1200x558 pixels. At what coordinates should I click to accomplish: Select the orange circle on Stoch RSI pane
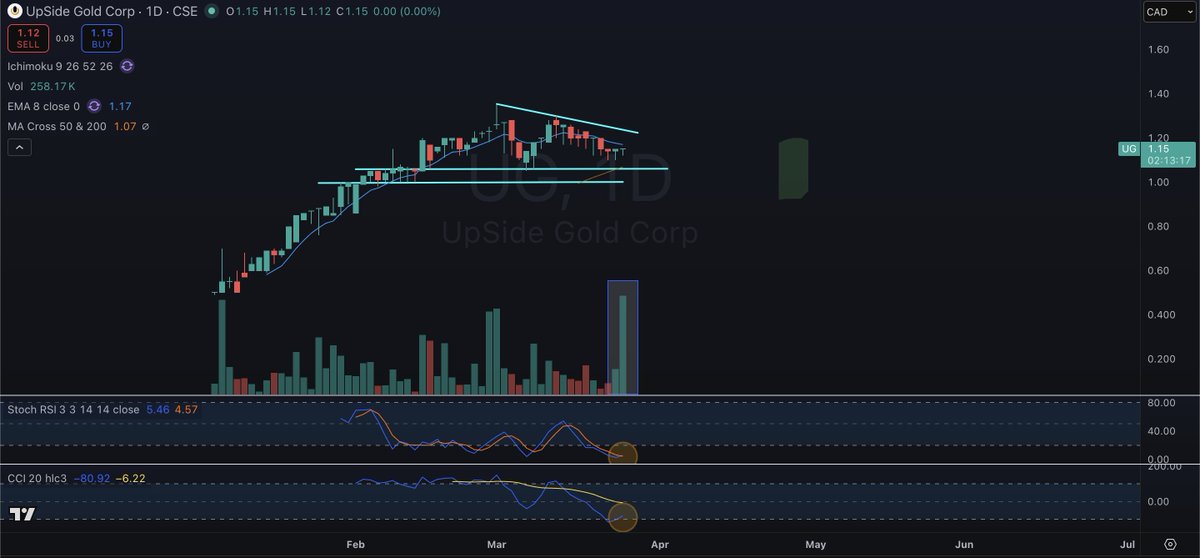pos(623,455)
